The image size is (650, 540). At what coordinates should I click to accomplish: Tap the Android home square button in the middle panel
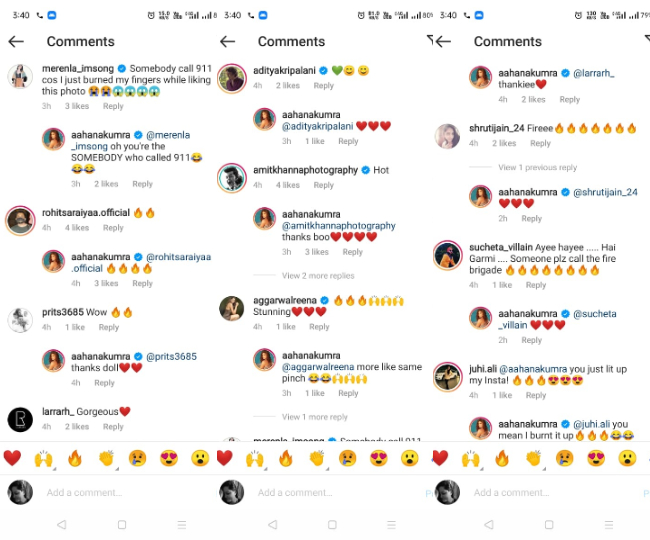pyautogui.click(x=332, y=524)
